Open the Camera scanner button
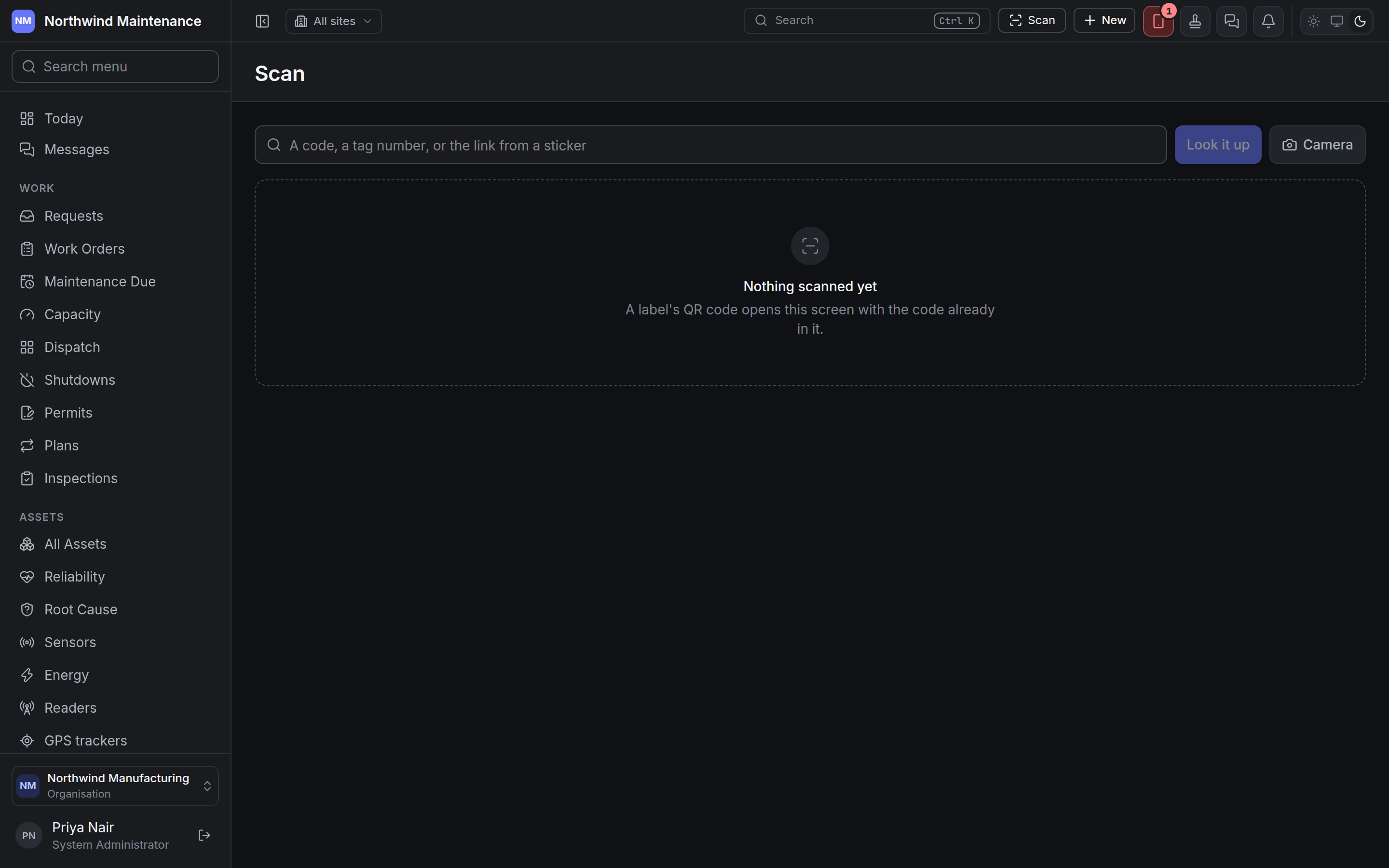Viewport: 1389px width, 868px height. click(1317, 145)
